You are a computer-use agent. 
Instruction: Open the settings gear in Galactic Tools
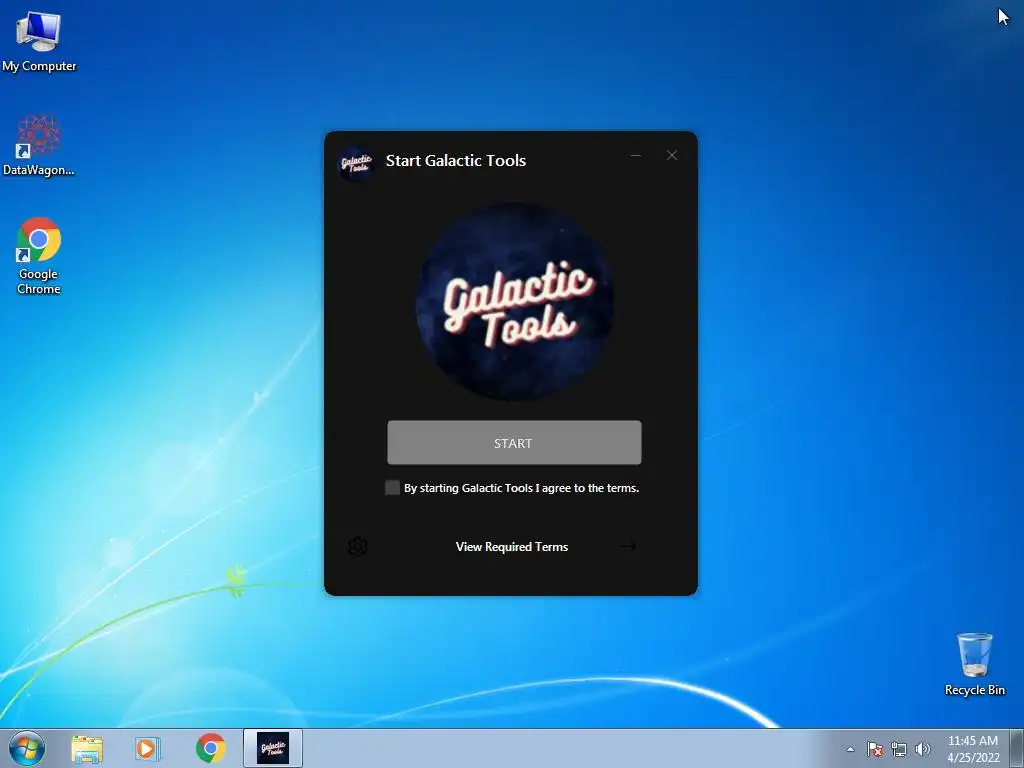click(x=357, y=546)
